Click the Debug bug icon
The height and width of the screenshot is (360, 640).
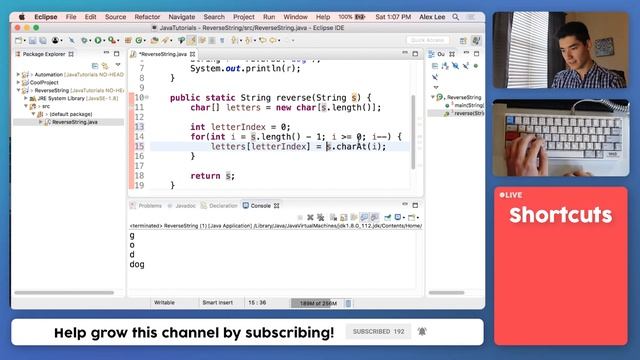point(84,40)
